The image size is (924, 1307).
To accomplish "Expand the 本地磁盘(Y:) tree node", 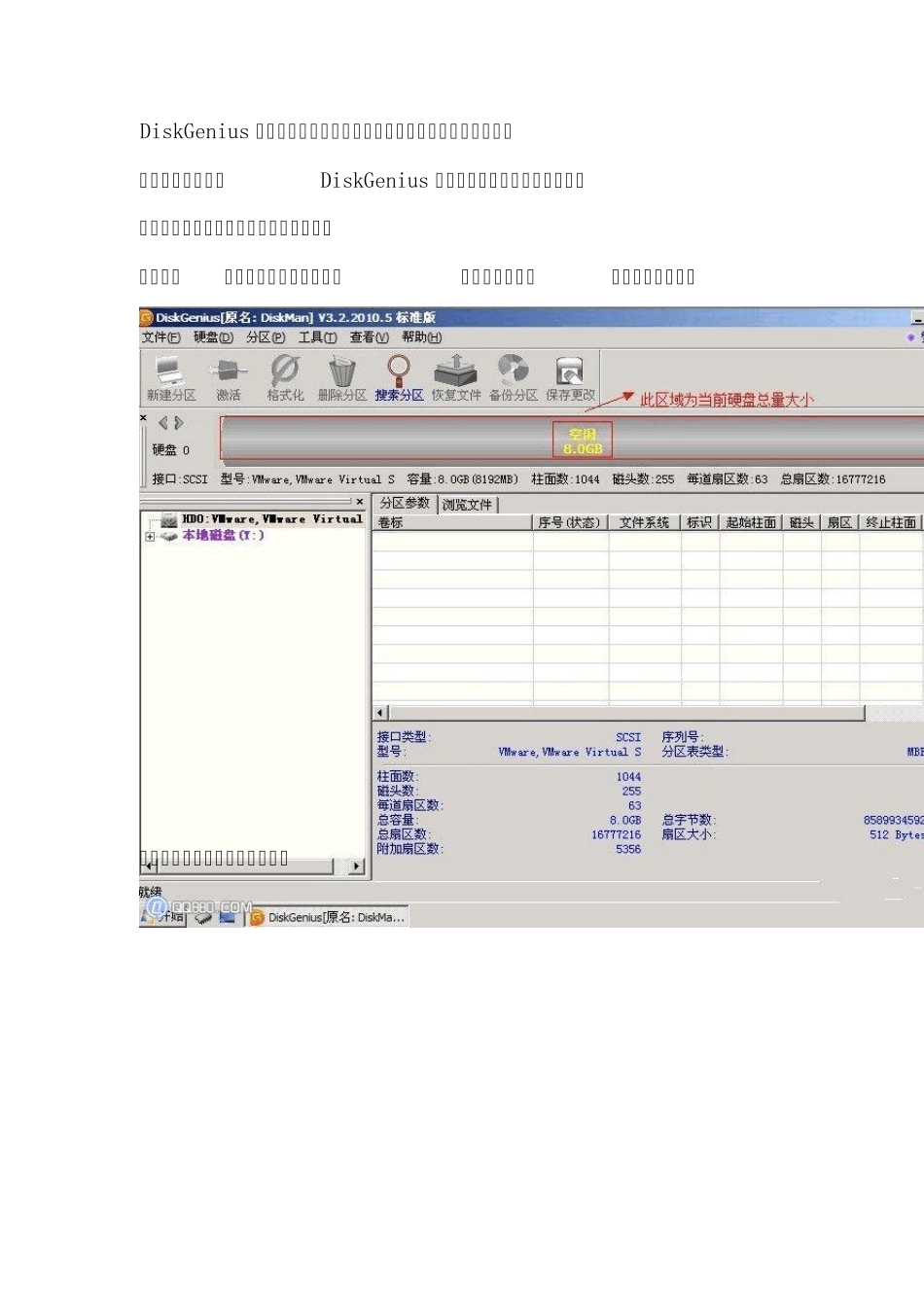I will pyautogui.click(x=150, y=537).
